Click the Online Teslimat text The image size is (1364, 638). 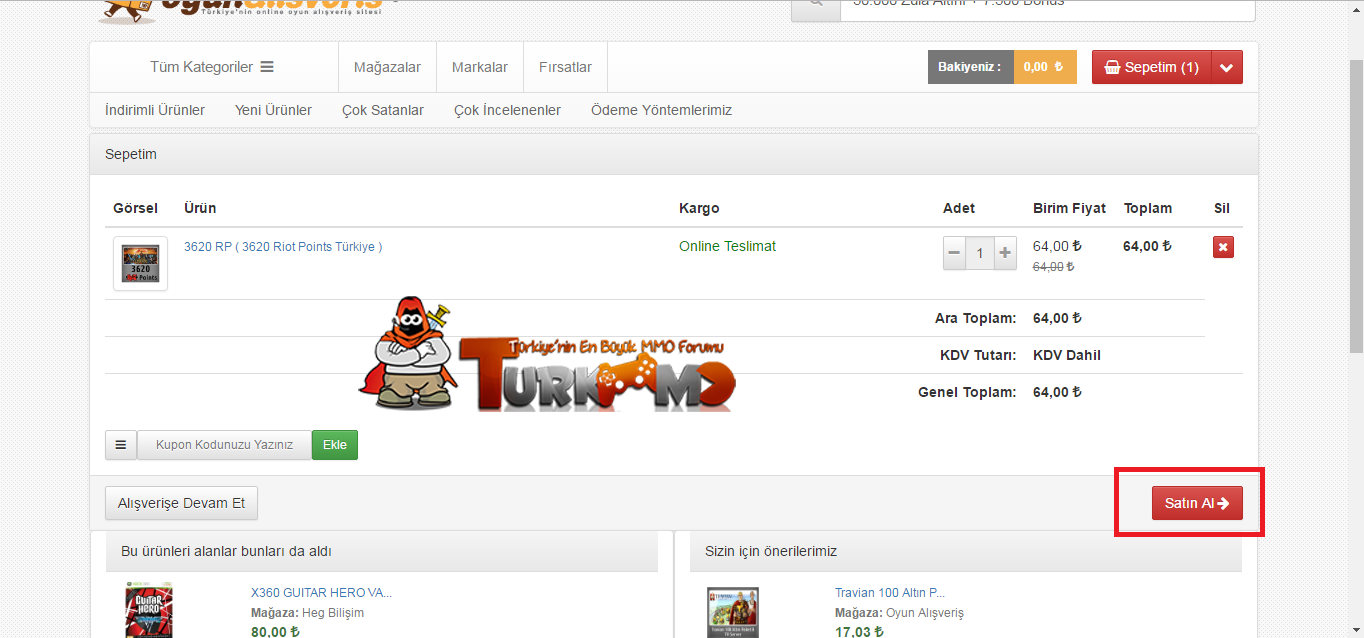(x=727, y=246)
